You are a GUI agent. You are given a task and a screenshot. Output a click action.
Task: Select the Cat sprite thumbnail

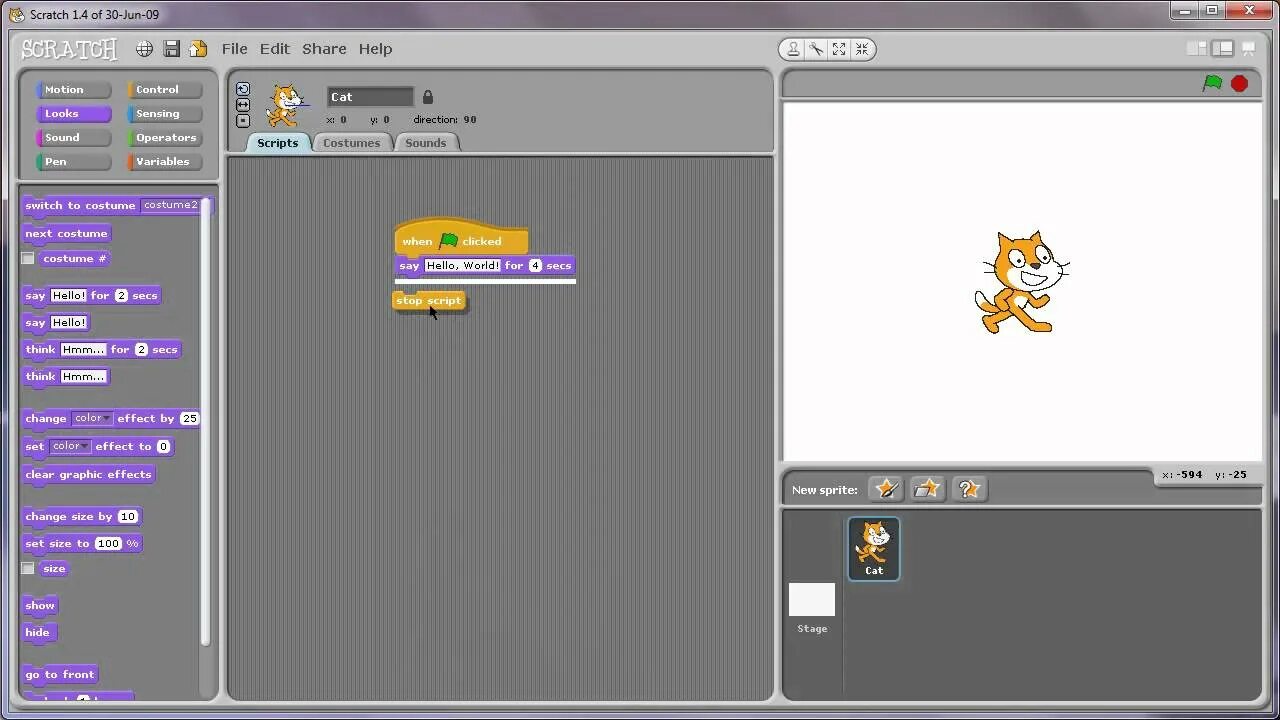pos(874,548)
